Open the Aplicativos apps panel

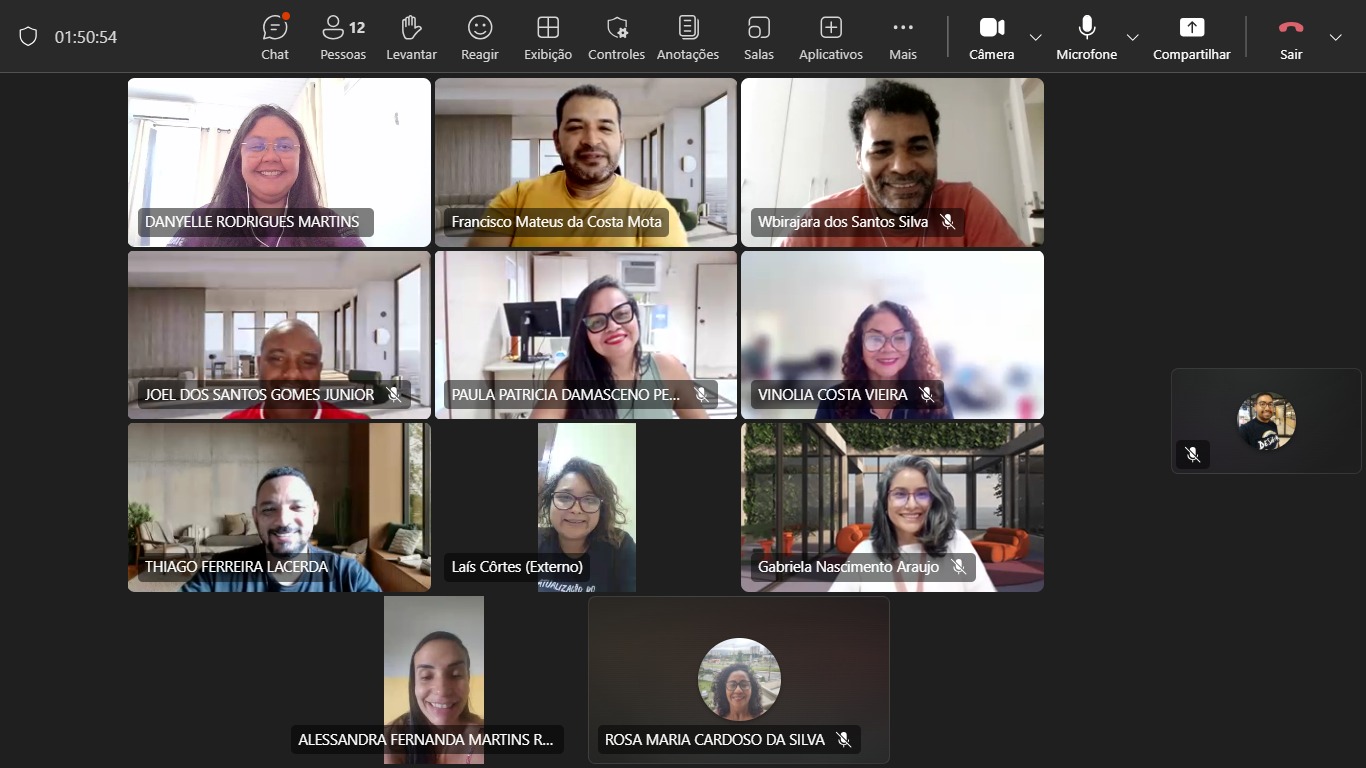point(830,37)
